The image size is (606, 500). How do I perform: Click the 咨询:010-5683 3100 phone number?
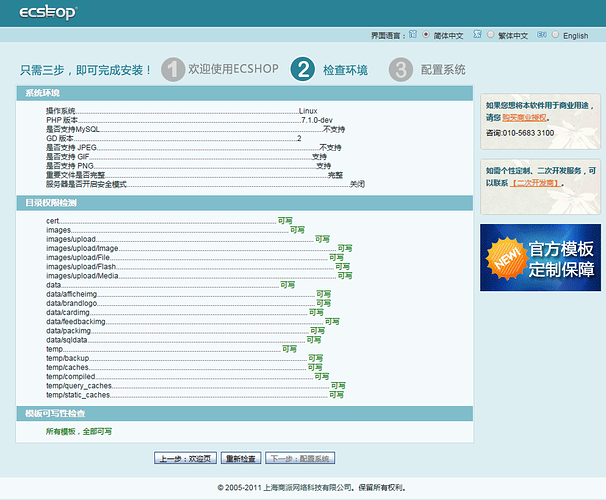[520, 133]
